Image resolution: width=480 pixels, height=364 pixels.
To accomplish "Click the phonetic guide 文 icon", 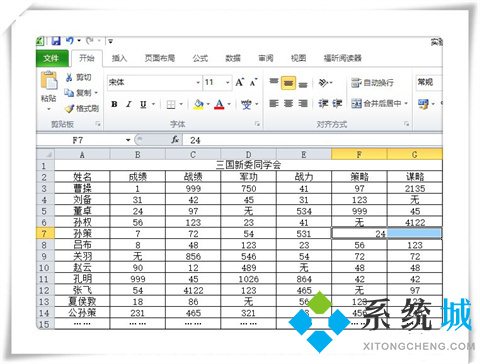I will (246, 104).
